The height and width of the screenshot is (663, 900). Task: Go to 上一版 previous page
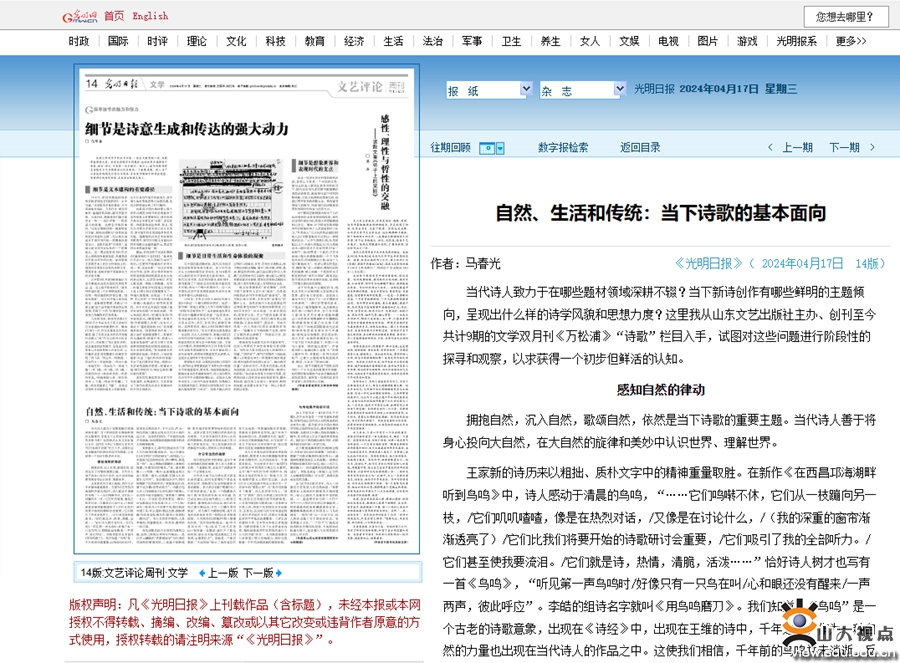click(223, 573)
